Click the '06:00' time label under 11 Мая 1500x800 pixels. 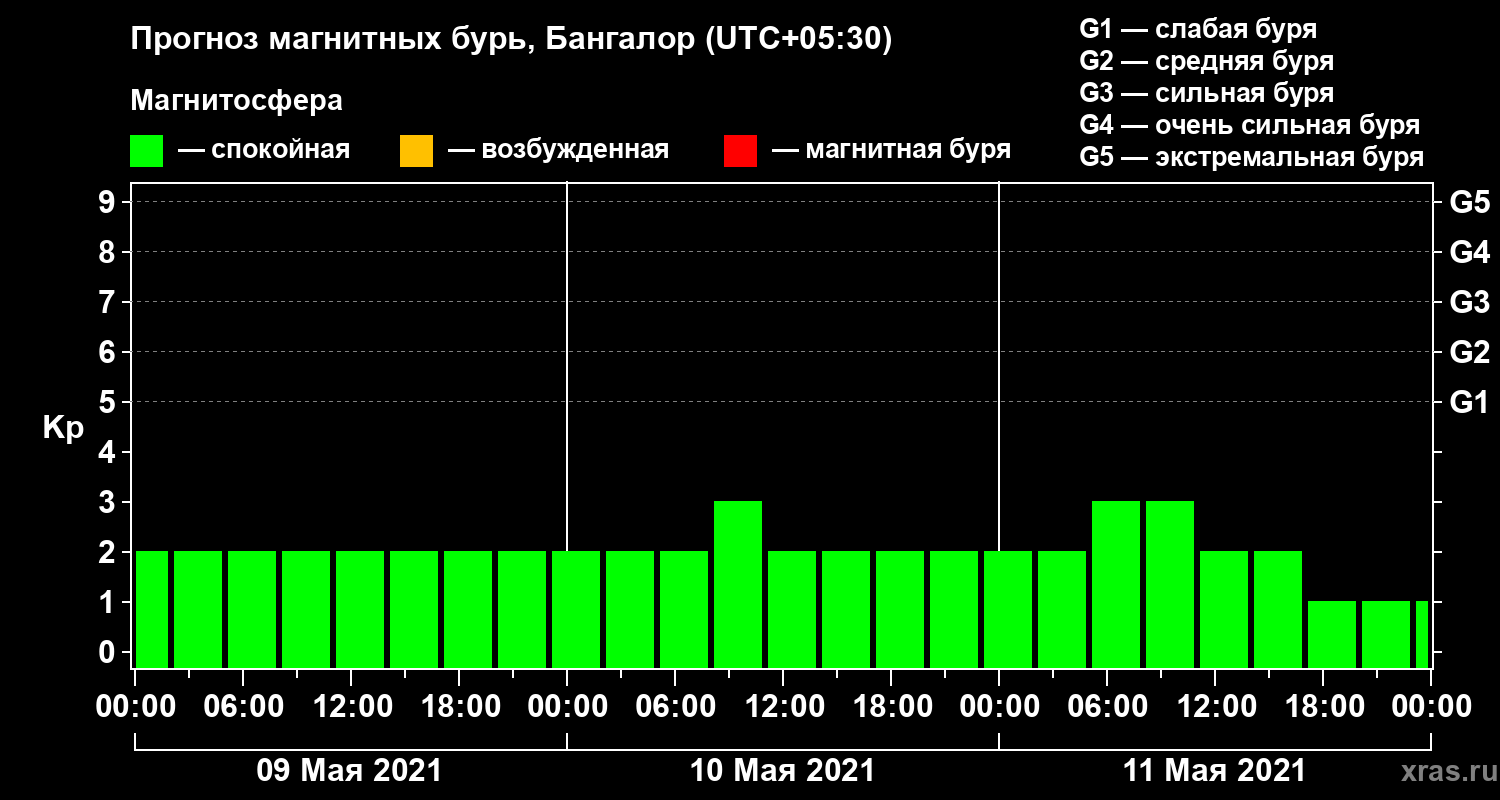click(x=1108, y=707)
